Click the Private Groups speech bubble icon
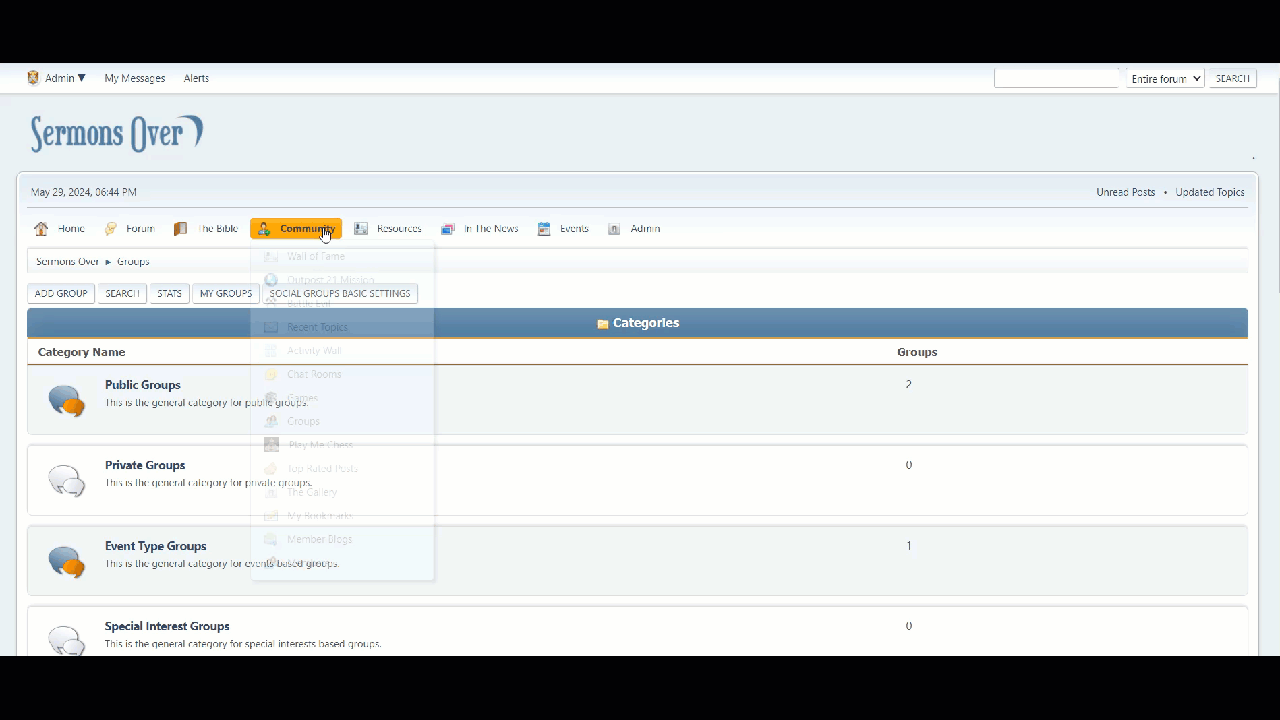Image resolution: width=1280 pixels, height=720 pixels. (67, 481)
